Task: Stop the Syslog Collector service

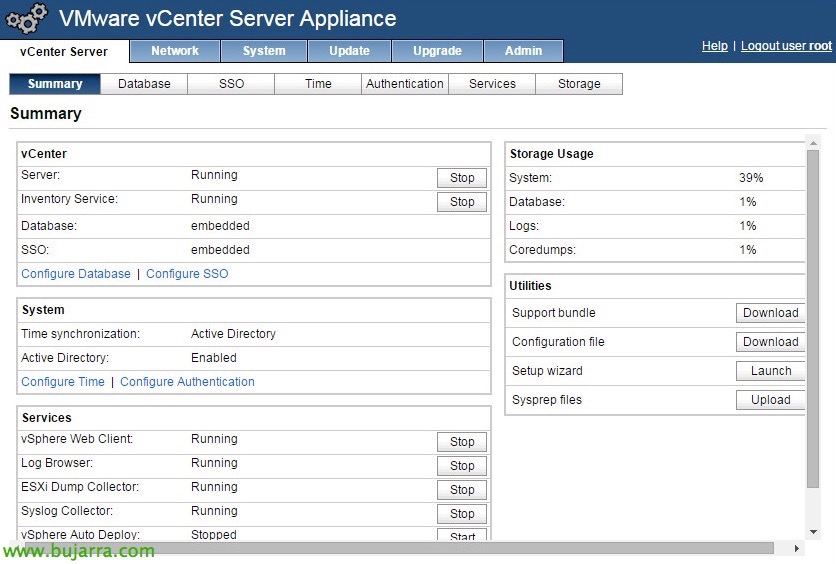Action: (462, 514)
